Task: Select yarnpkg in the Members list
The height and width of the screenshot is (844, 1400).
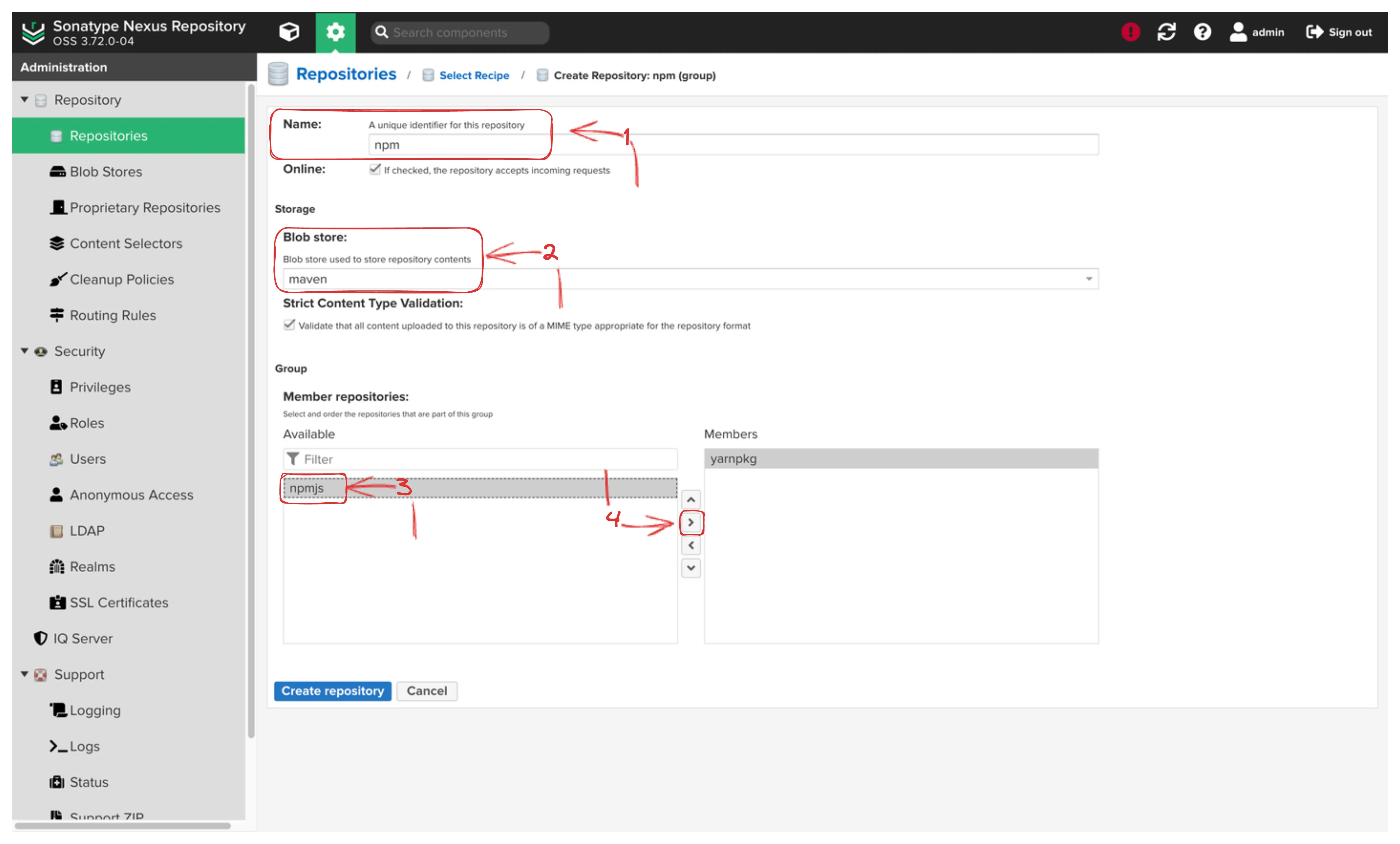Action: (901, 459)
